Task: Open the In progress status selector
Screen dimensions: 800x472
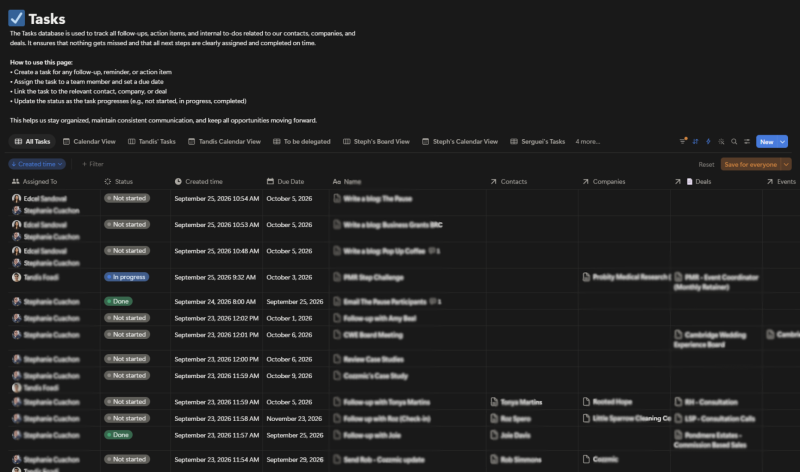Action: tap(127, 277)
